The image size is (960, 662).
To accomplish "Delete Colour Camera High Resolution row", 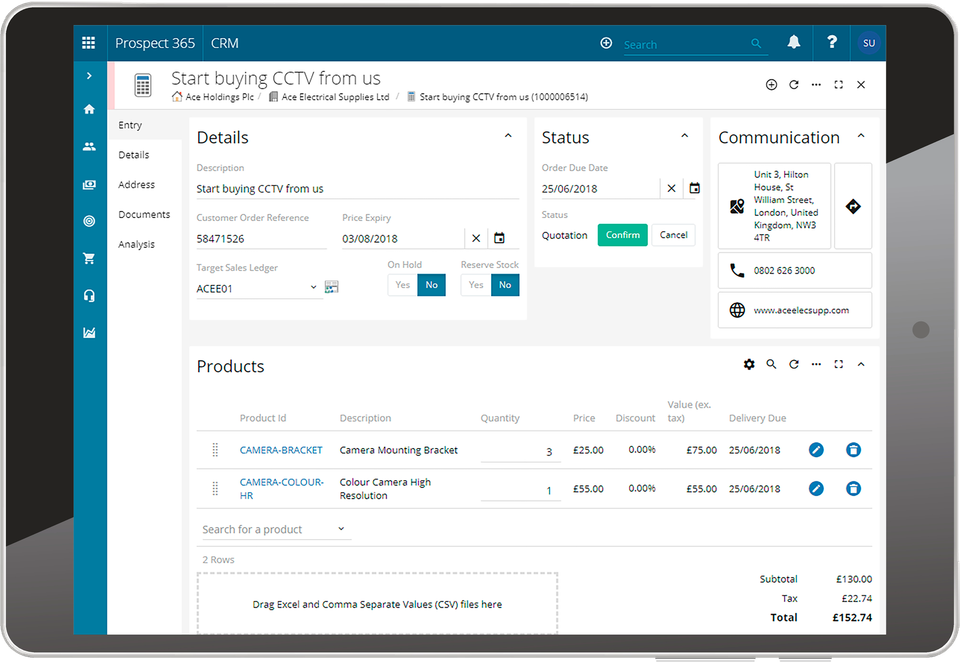I will tap(853, 489).
